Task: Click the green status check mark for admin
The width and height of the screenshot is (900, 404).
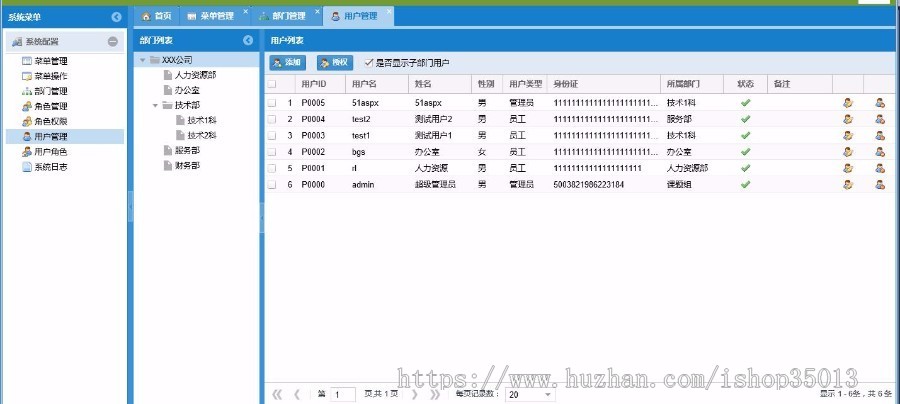Action: click(x=746, y=185)
